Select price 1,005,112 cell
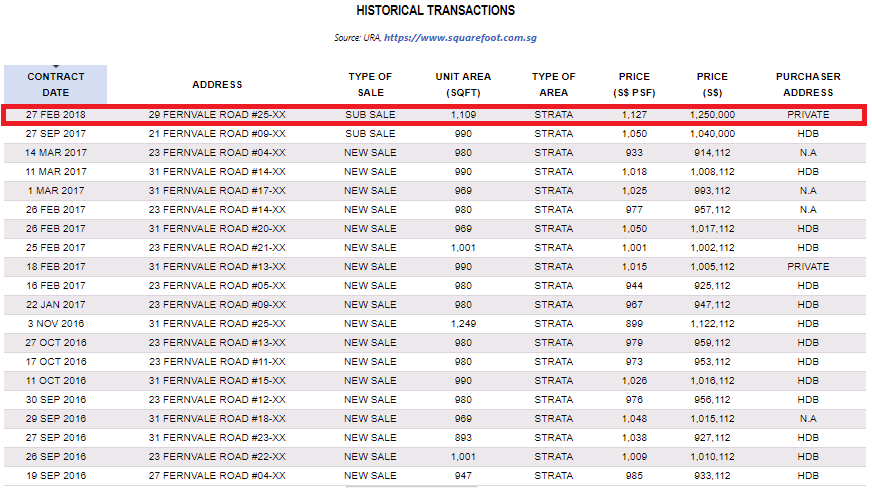This screenshot has height=488, width=872. [712, 267]
